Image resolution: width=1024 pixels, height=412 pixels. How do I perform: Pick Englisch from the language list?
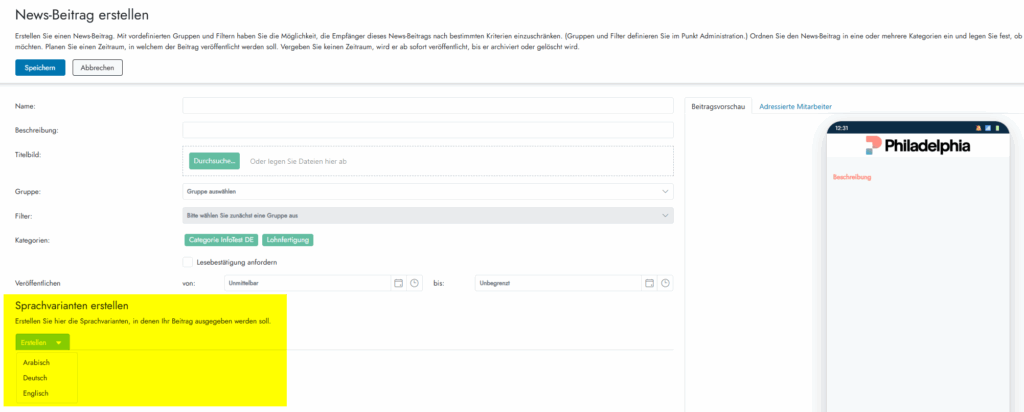[x=35, y=393]
